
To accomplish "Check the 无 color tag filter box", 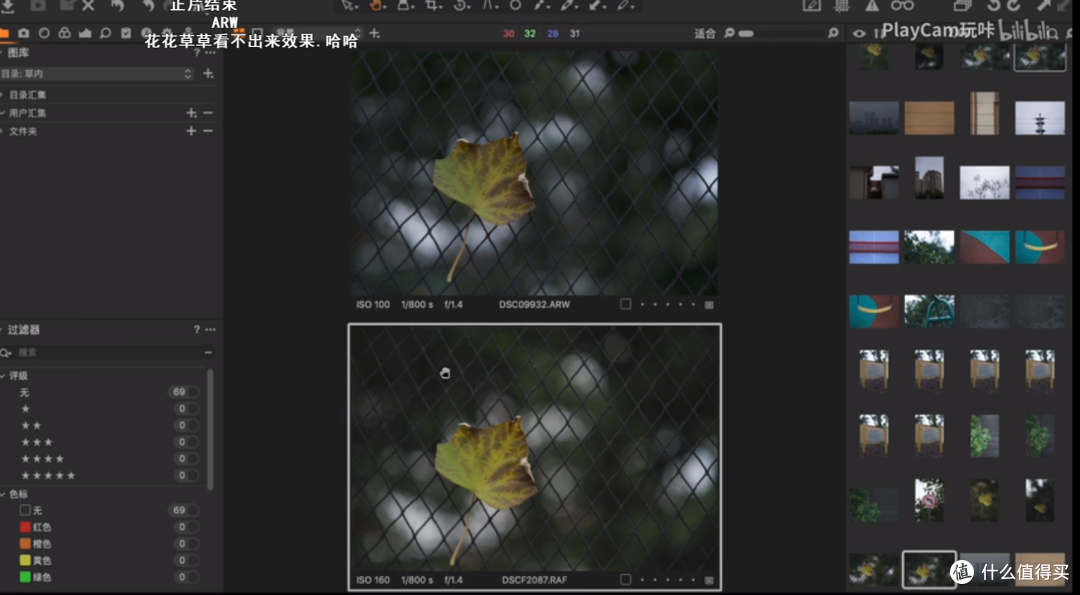I will click(25, 510).
